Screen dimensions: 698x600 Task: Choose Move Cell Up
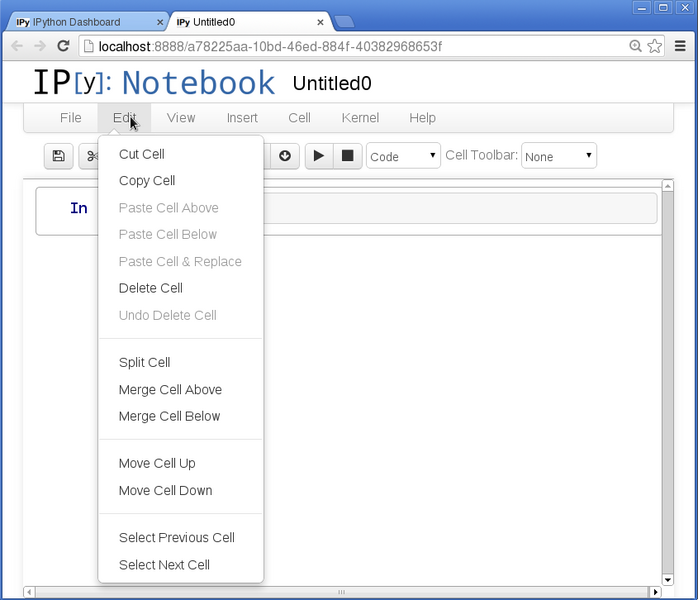coord(181,464)
